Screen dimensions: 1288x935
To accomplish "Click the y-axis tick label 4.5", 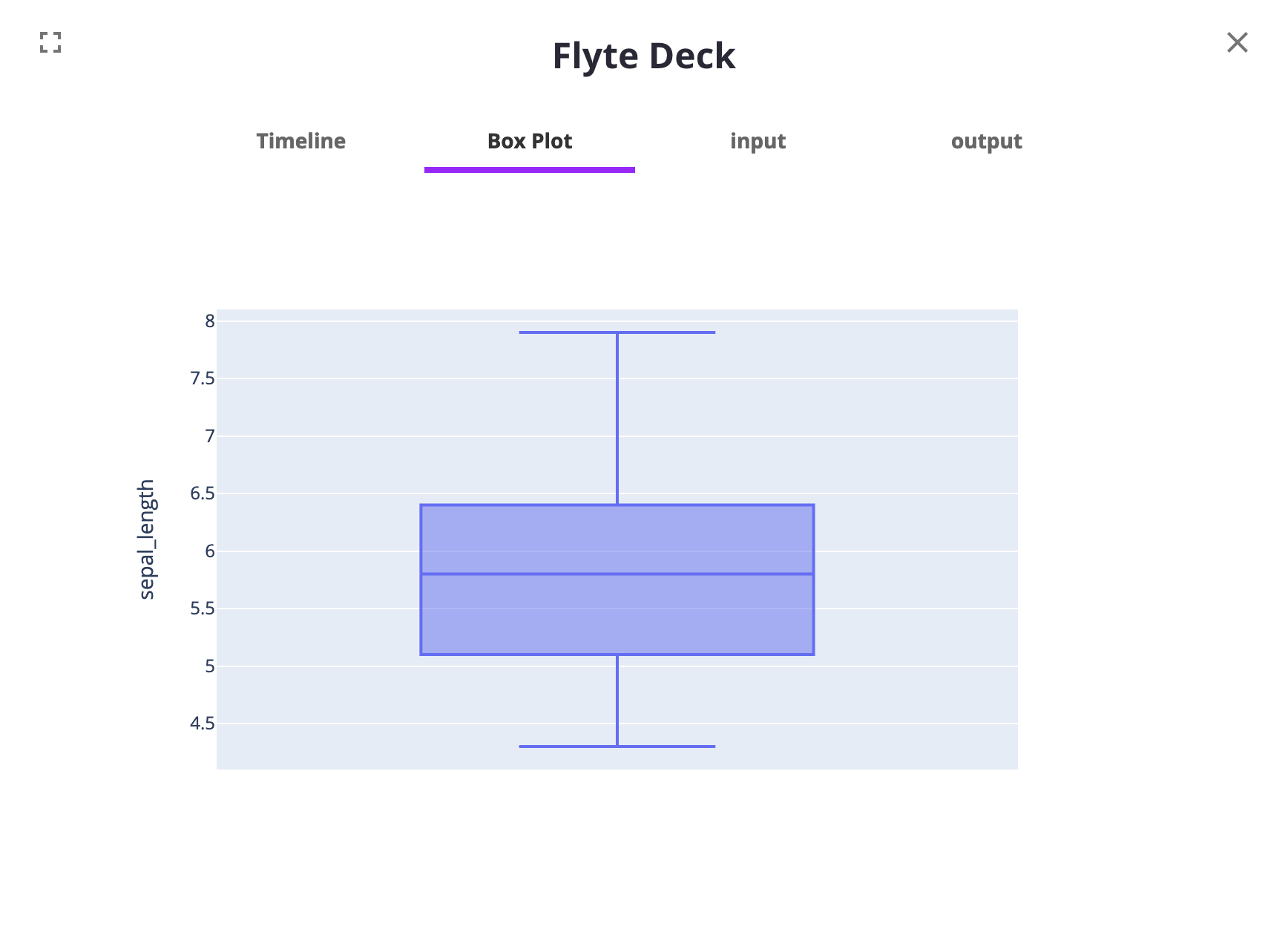I will click(x=202, y=724).
